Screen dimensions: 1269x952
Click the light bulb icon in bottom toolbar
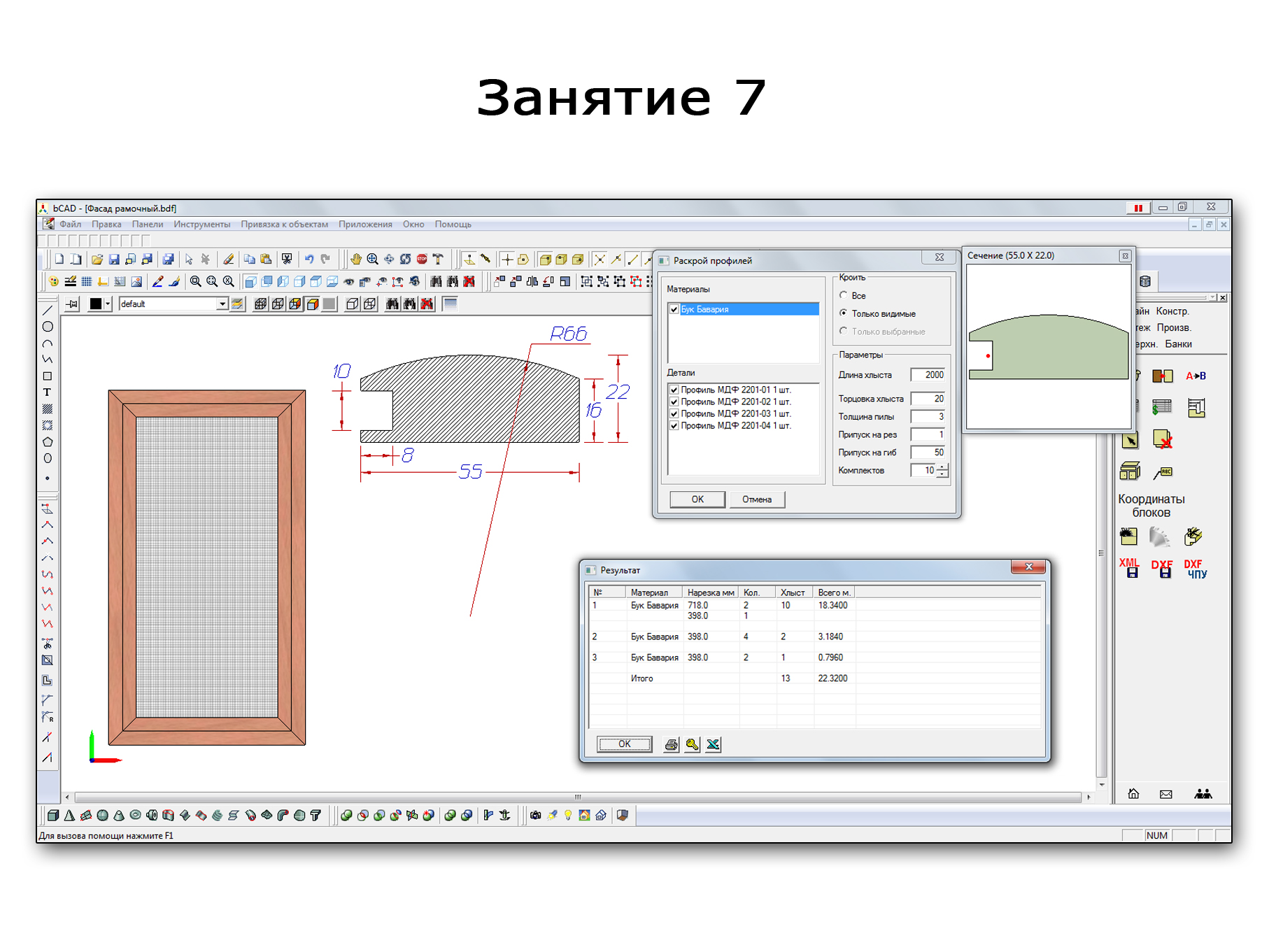point(568,816)
